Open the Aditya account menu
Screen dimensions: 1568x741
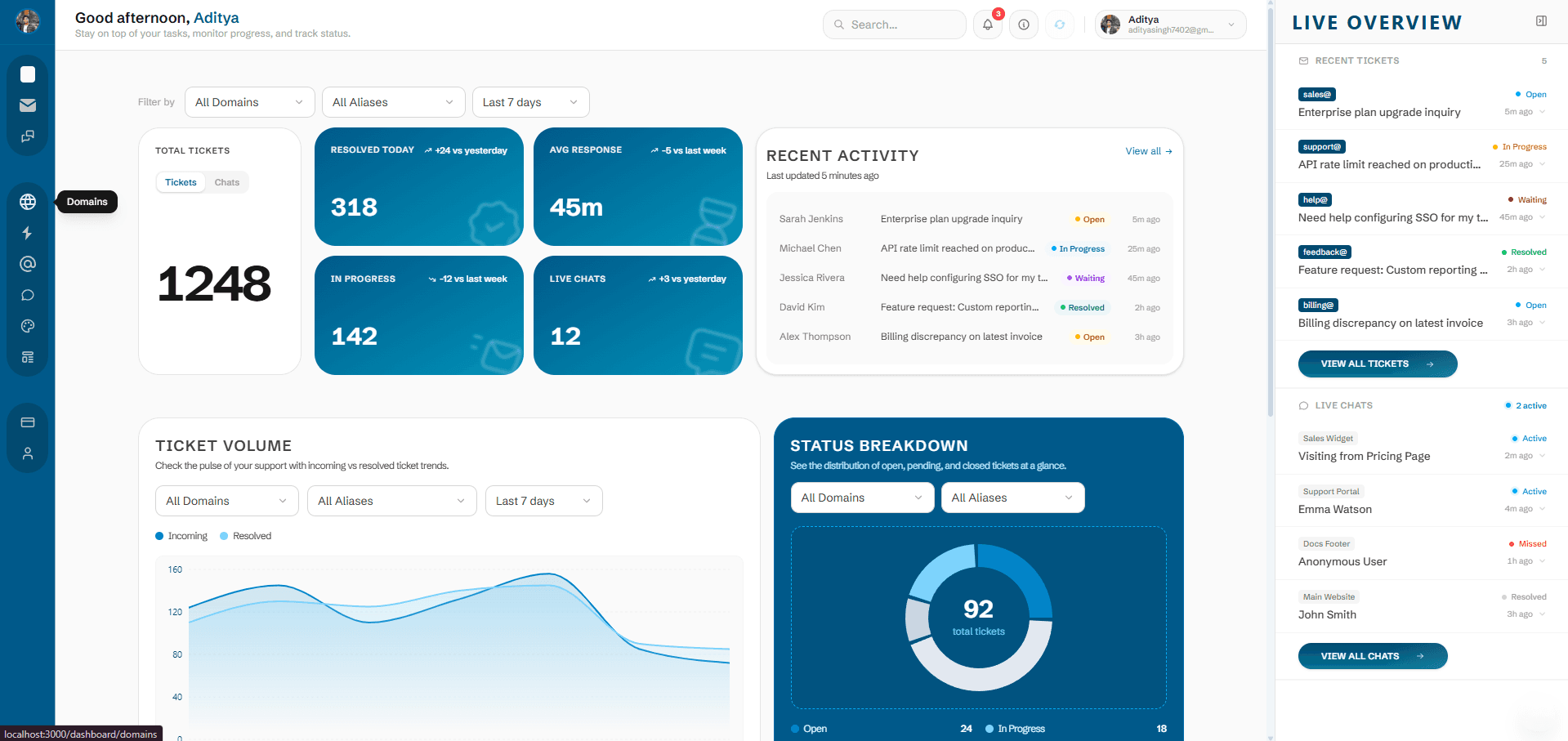point(1170,25)
